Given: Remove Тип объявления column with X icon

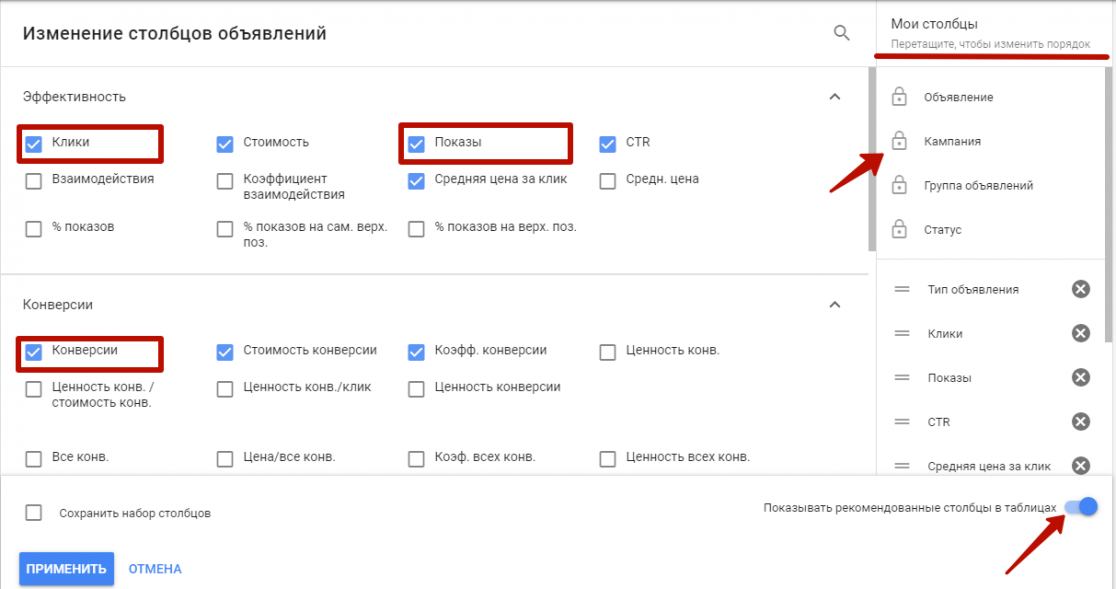Looking at the screenshot, I should 1080,289.
